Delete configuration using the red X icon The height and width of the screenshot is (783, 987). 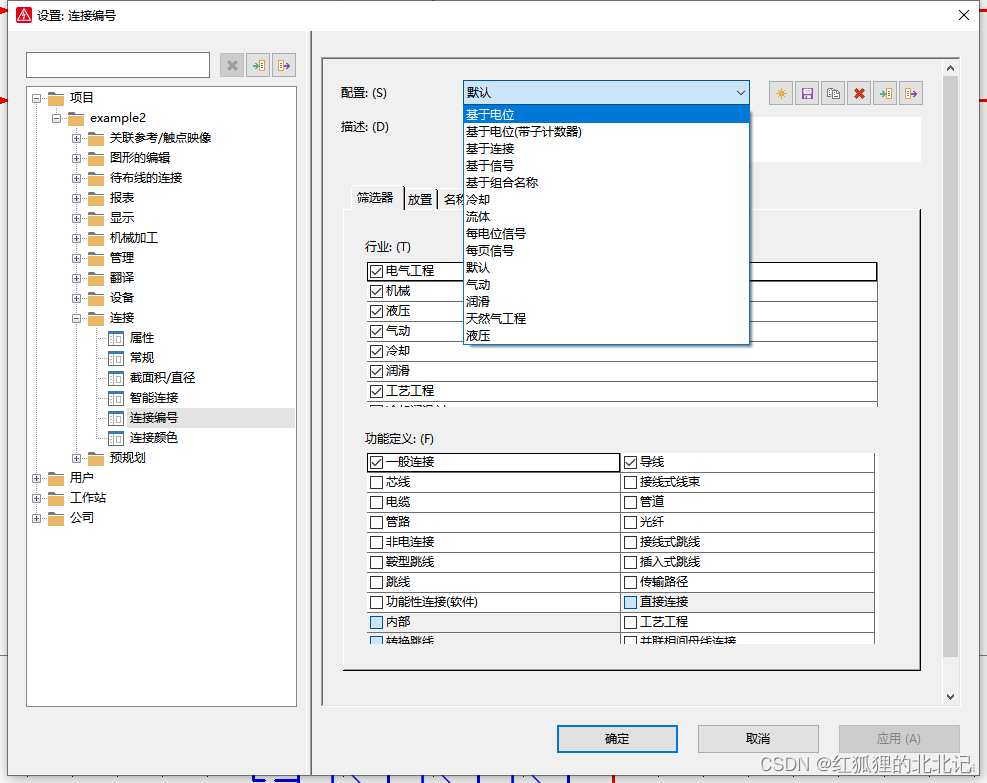[x=859, y=93]
